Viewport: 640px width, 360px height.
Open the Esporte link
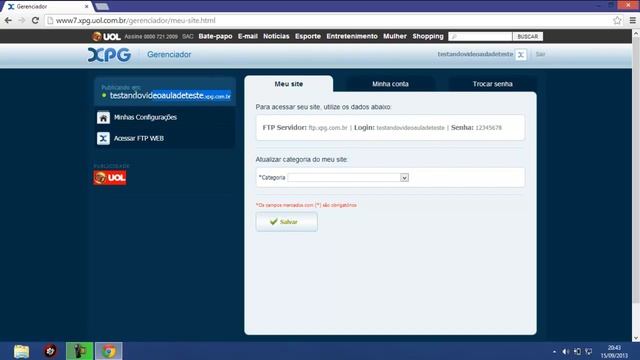click(308, 36)
